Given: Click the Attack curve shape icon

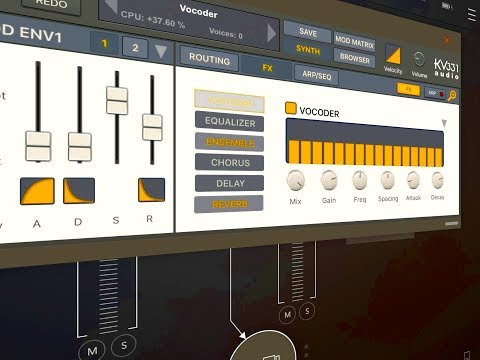Looking at the screenshot, I should coord(37,191).
